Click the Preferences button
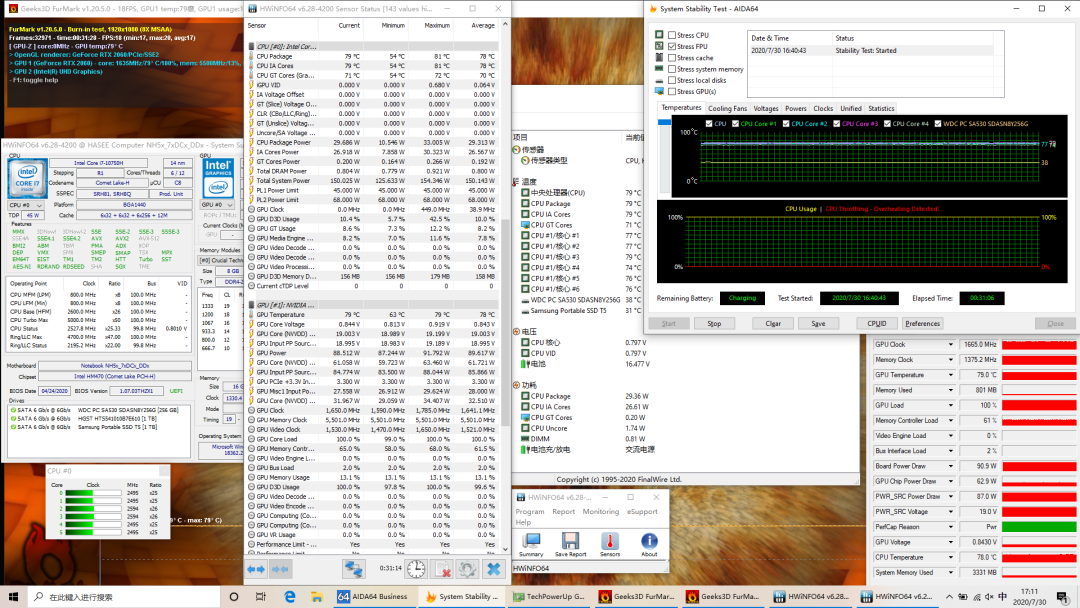Image resolution: width=1080 pixels, height=608 pixels. [922, 323]
